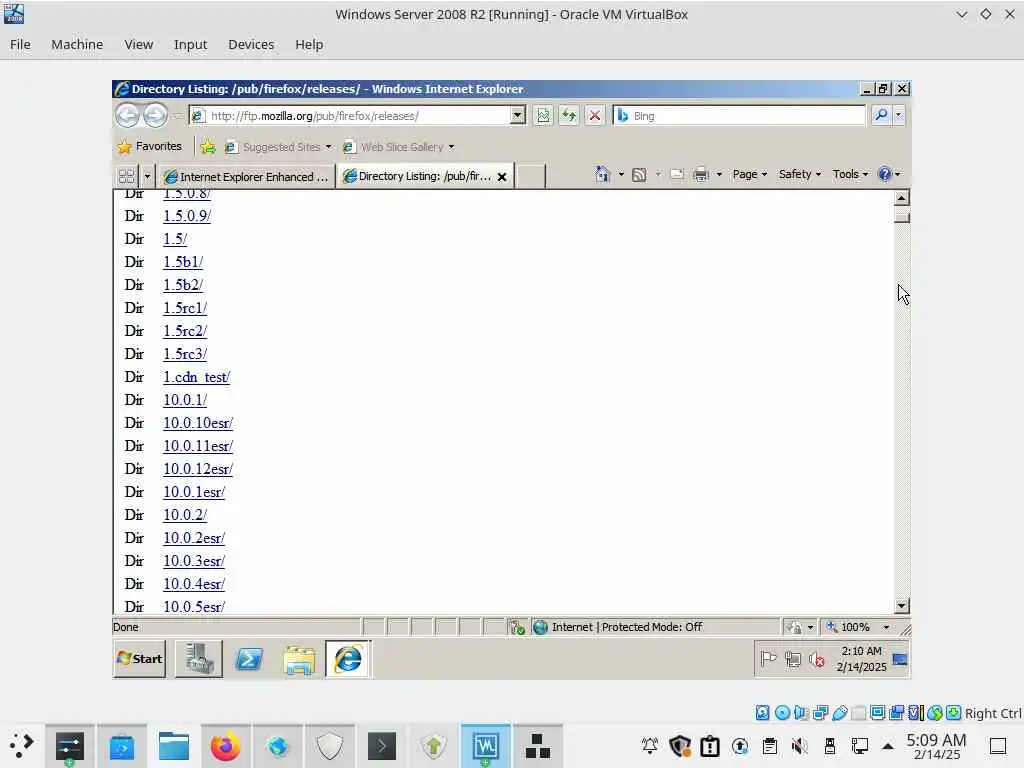Click the search magnifier button
1024x768 pixels.
click(x=881, y=115)
